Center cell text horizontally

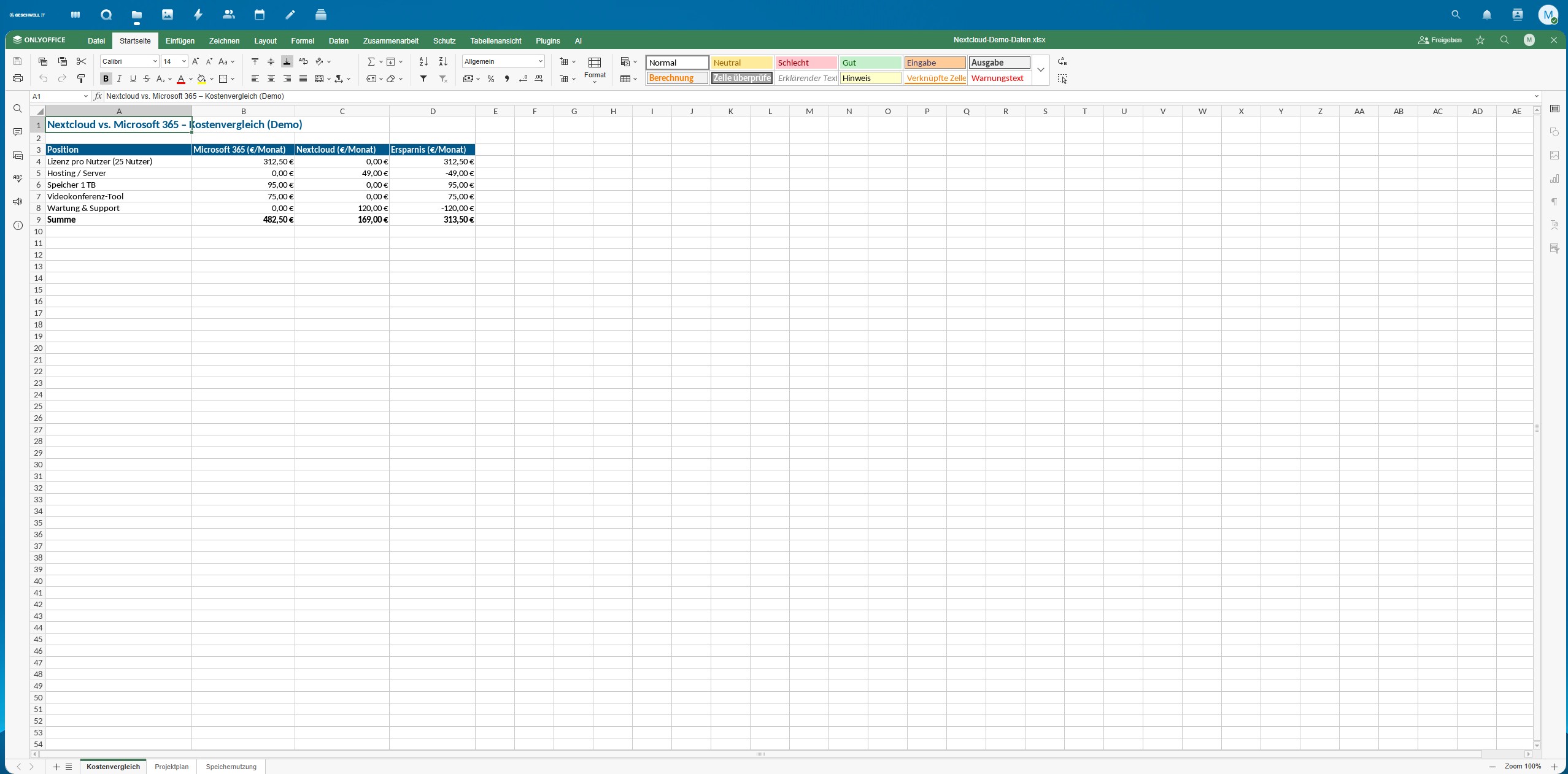pyautogui.click(x=271, y=79)
